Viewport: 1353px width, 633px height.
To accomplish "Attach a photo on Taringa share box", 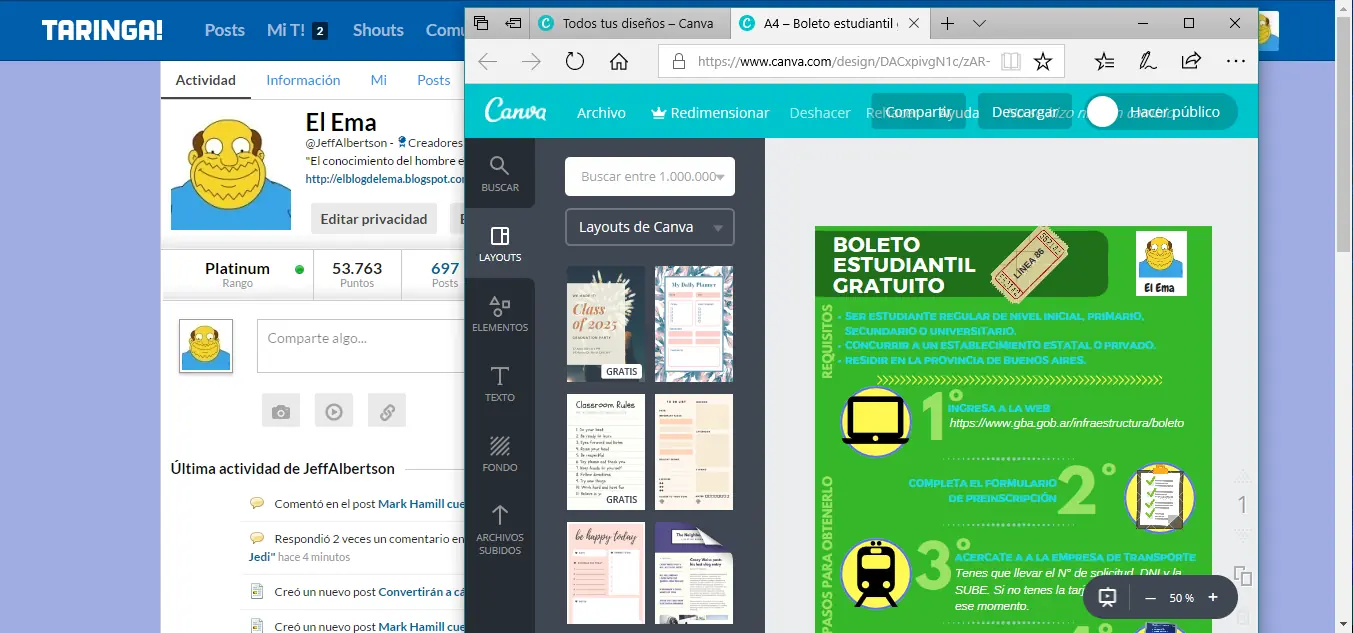I will [281, 410].
